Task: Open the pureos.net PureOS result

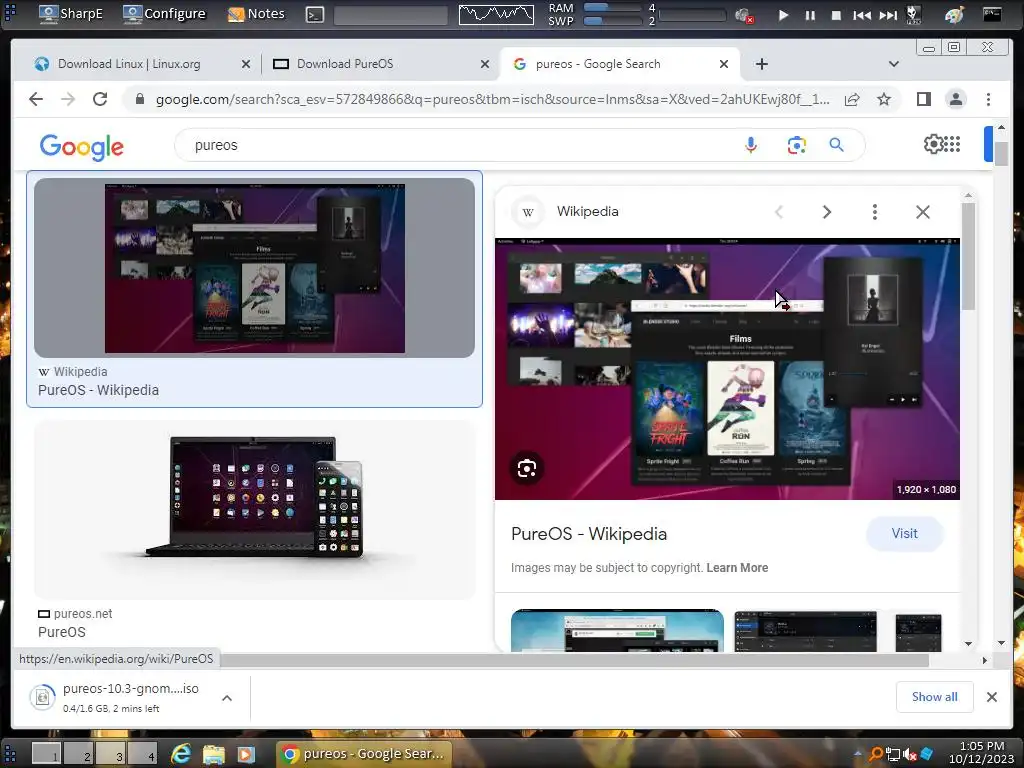Action: click(61, 632)
